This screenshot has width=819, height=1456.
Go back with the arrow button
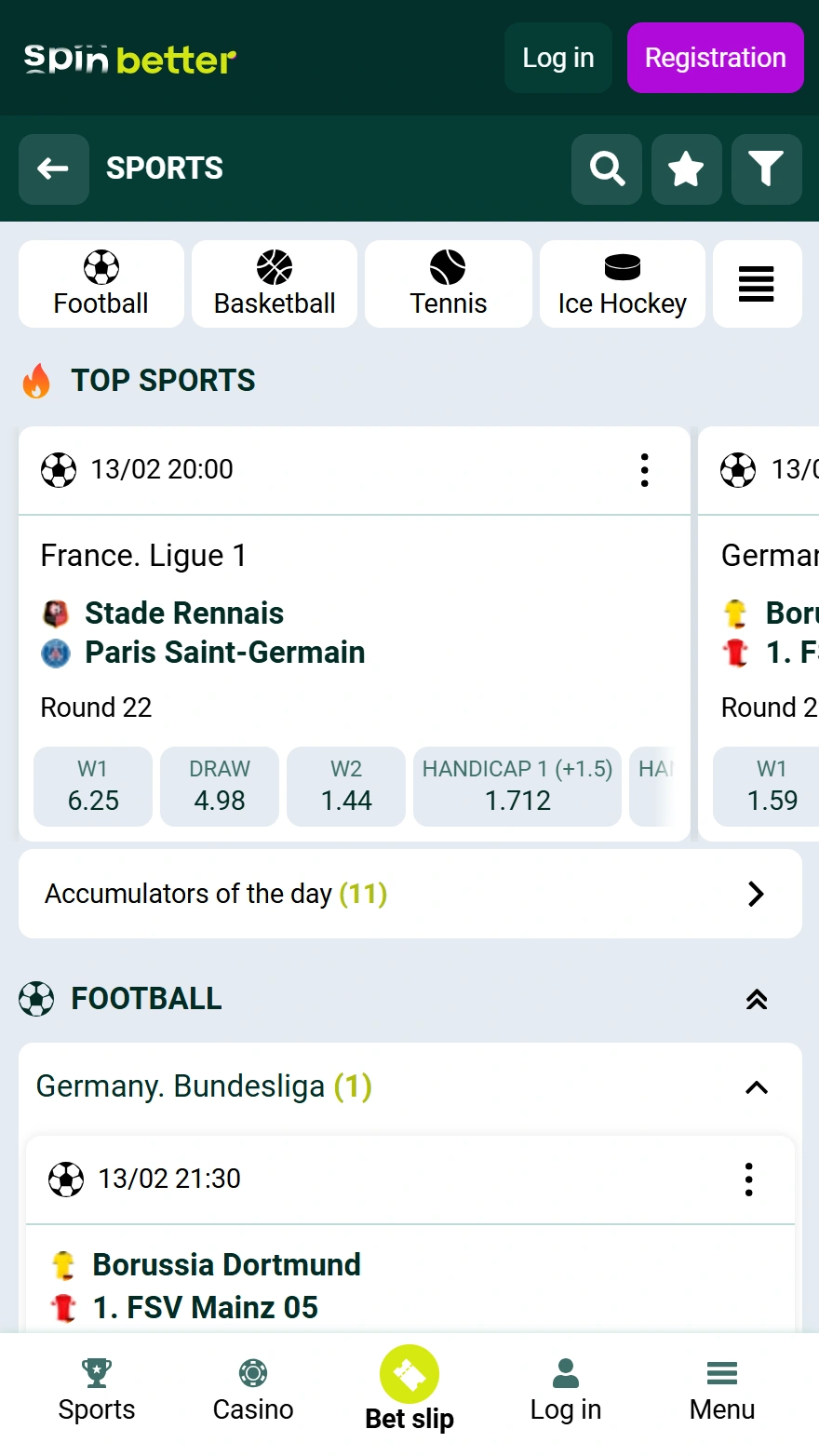pos(54,169)
